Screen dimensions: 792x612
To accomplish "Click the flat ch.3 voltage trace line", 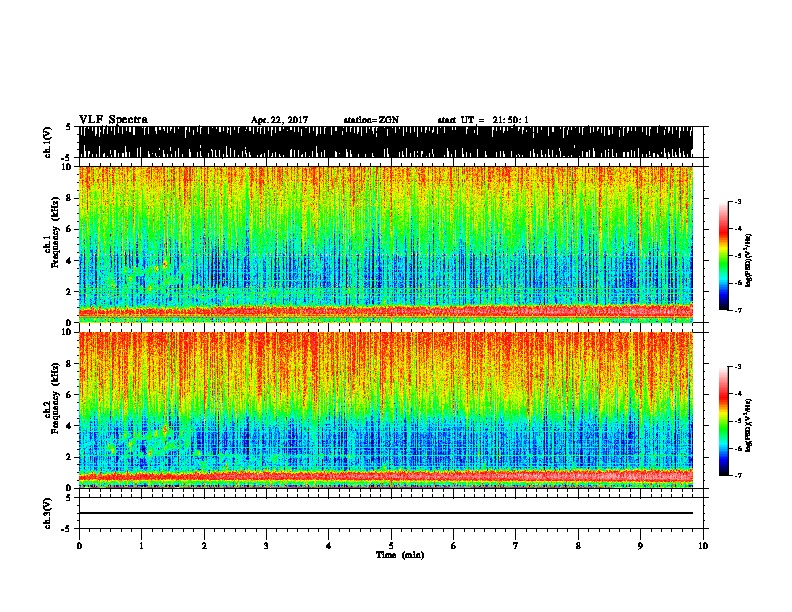I will (385, 513).
